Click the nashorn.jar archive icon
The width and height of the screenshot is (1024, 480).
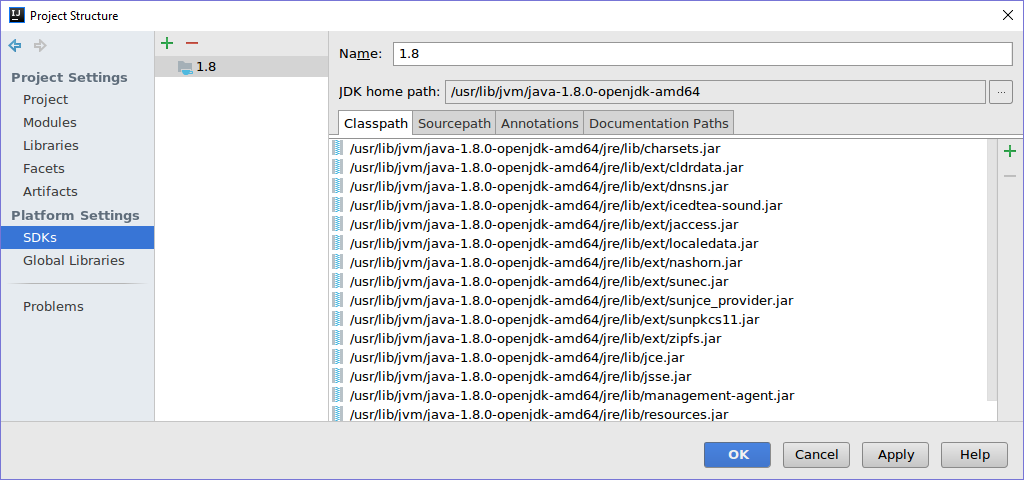(338, 263)
